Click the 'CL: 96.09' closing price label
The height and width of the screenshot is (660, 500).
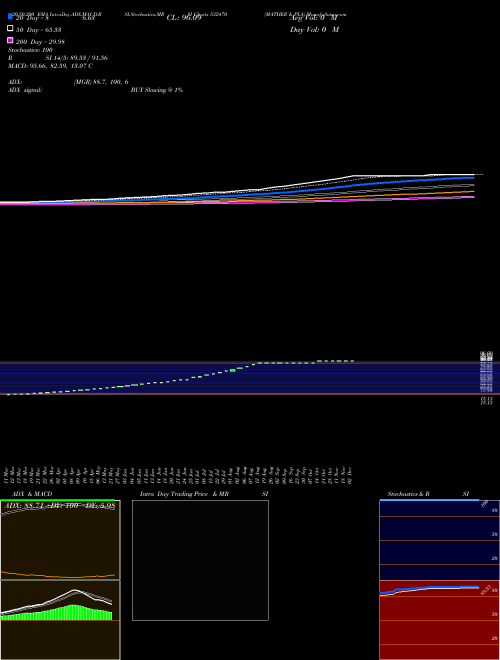click(184, 18)
